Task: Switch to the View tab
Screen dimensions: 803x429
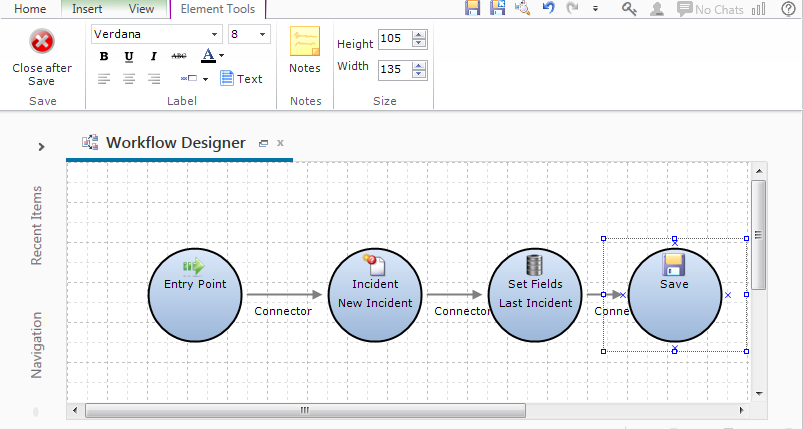Action: (141, 9)
